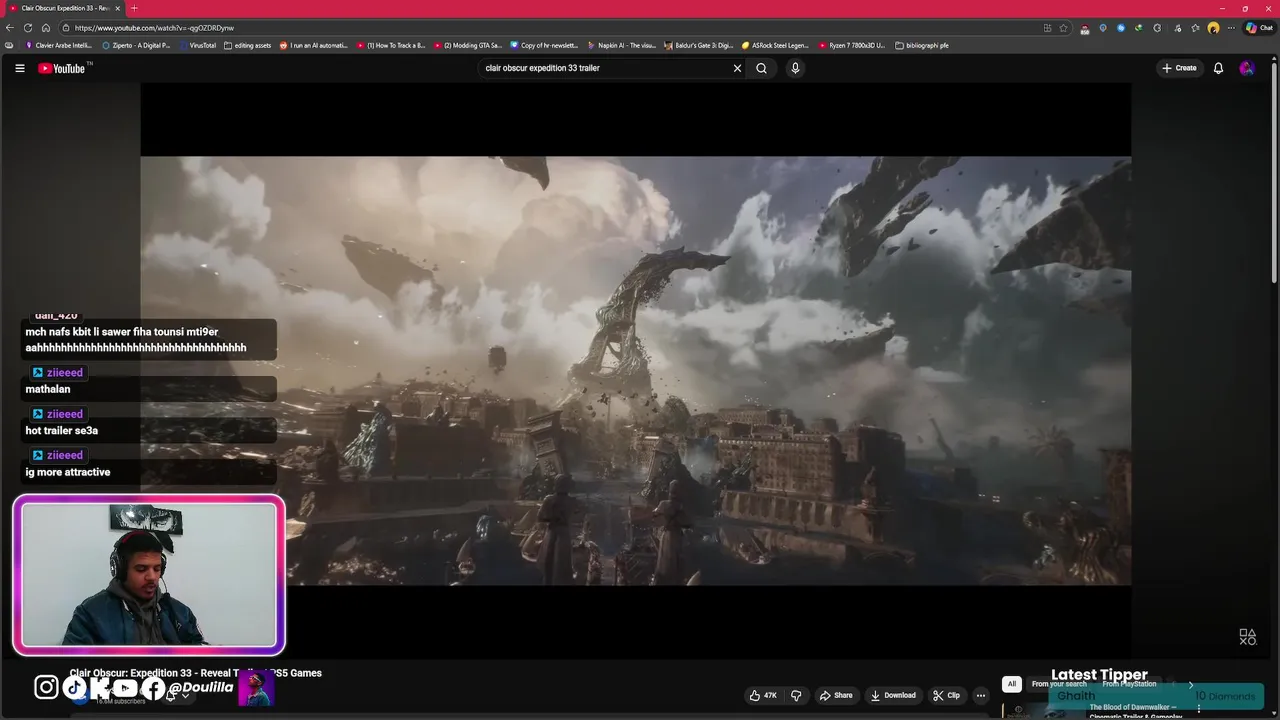Close the Clair Obscur browser tab
Screen dimensions: 1280x720
(117, 8)
